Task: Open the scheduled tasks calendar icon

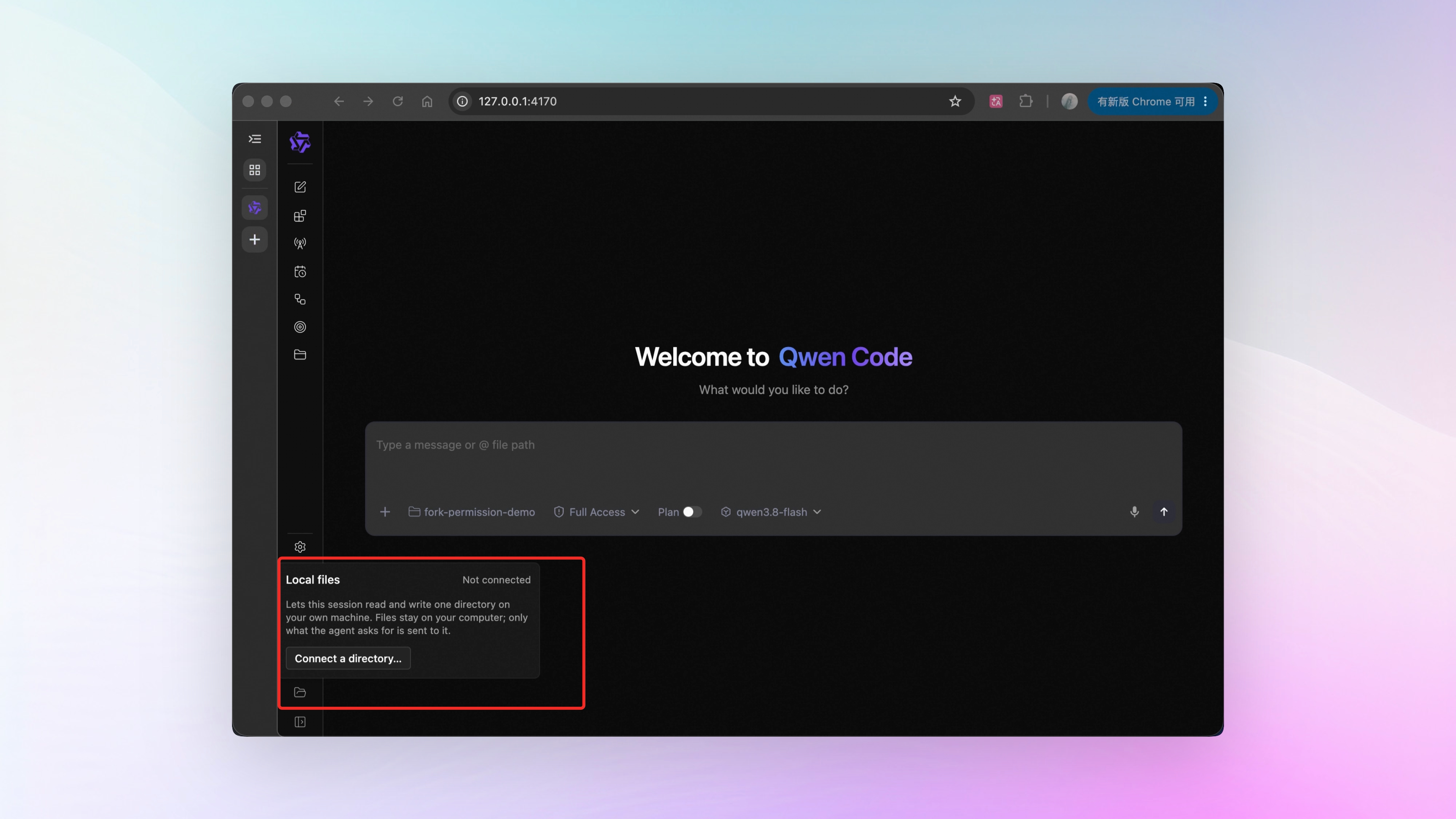Action: [300, 272]
